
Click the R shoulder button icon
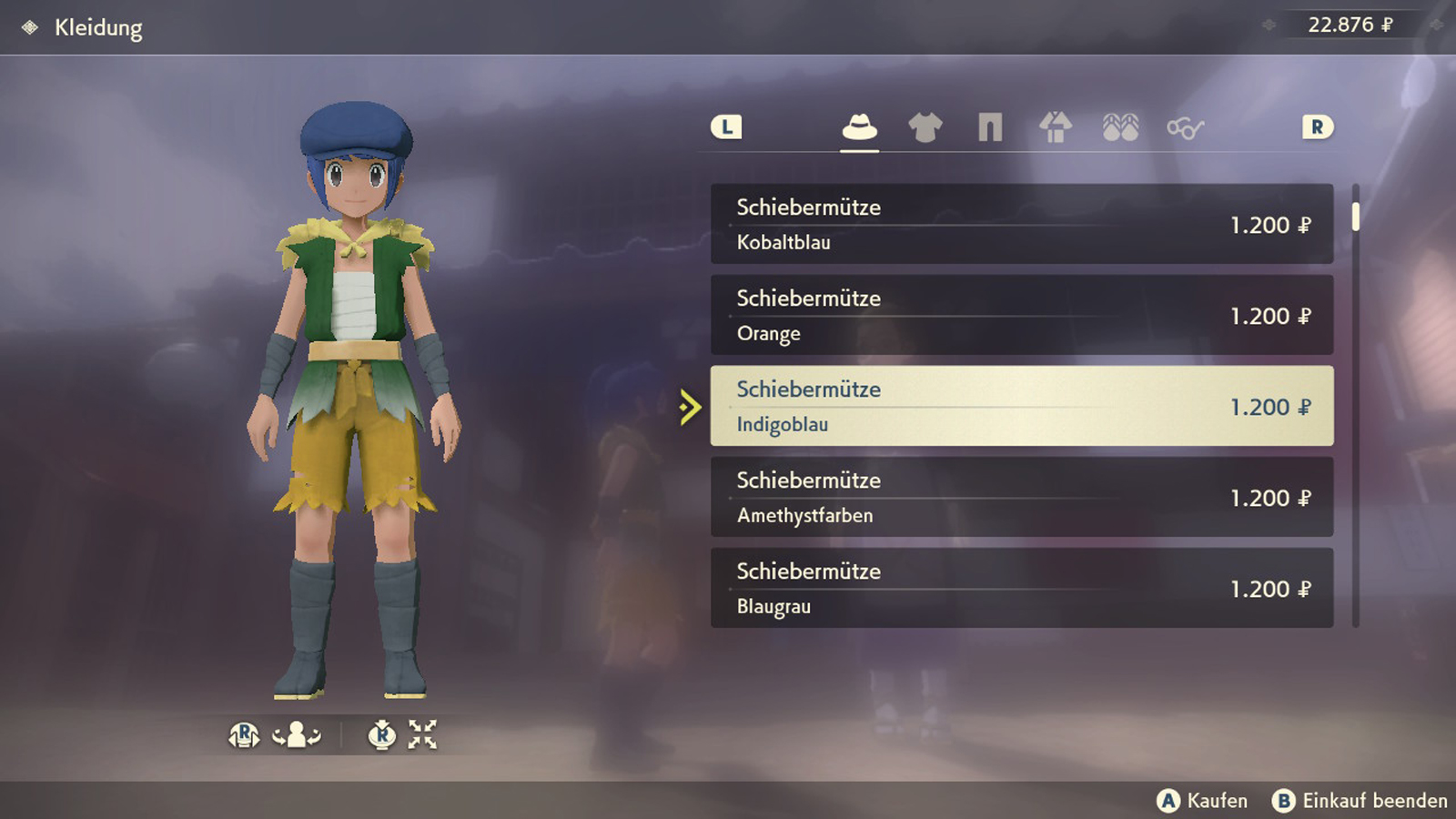(x=1317, y=127)
